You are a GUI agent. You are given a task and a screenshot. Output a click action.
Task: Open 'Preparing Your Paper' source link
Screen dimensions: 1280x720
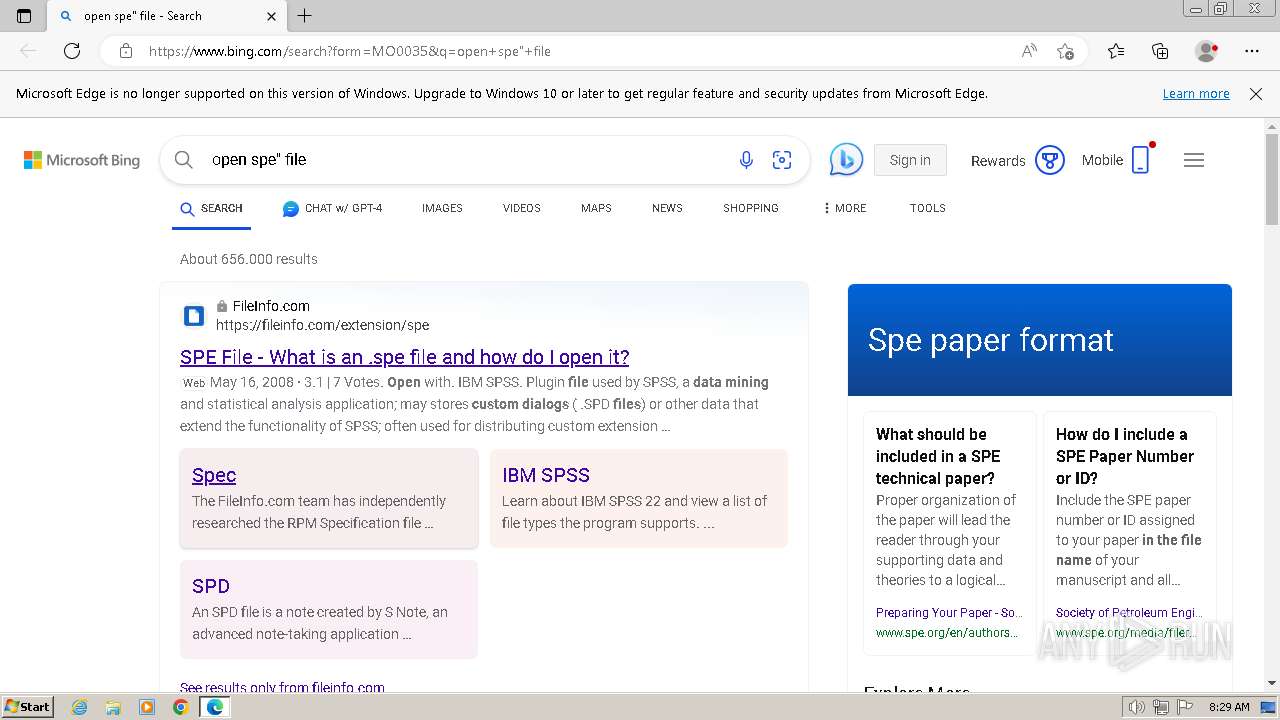949,613
